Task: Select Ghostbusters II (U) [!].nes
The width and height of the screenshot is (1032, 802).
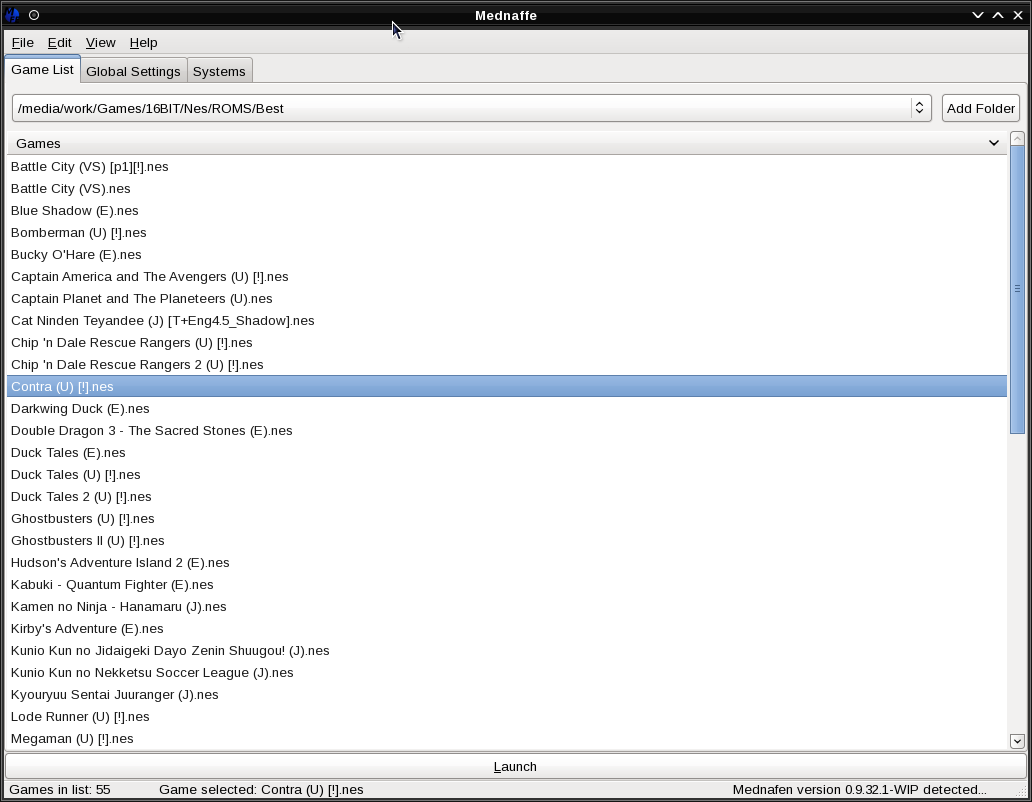Action: click(507, 541)
